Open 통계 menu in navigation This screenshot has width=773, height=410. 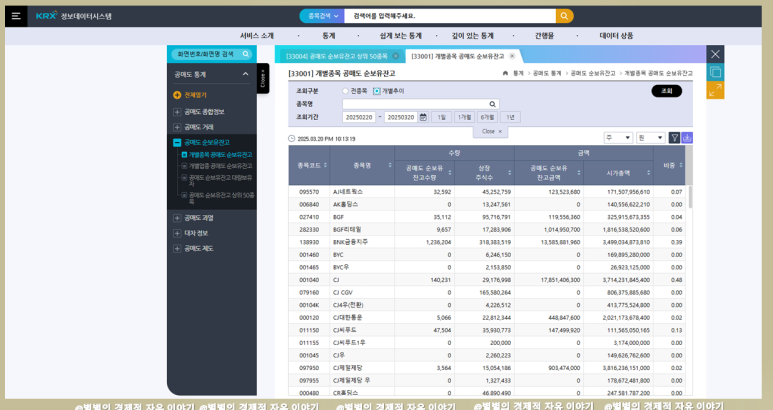329,36
